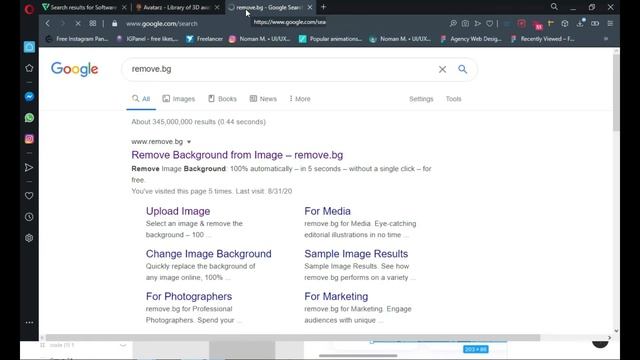This screenshot has height=360, width=640.
Task: Click the tab search magnifier icon
Action: pyautogui.click(x=554, y=7)
